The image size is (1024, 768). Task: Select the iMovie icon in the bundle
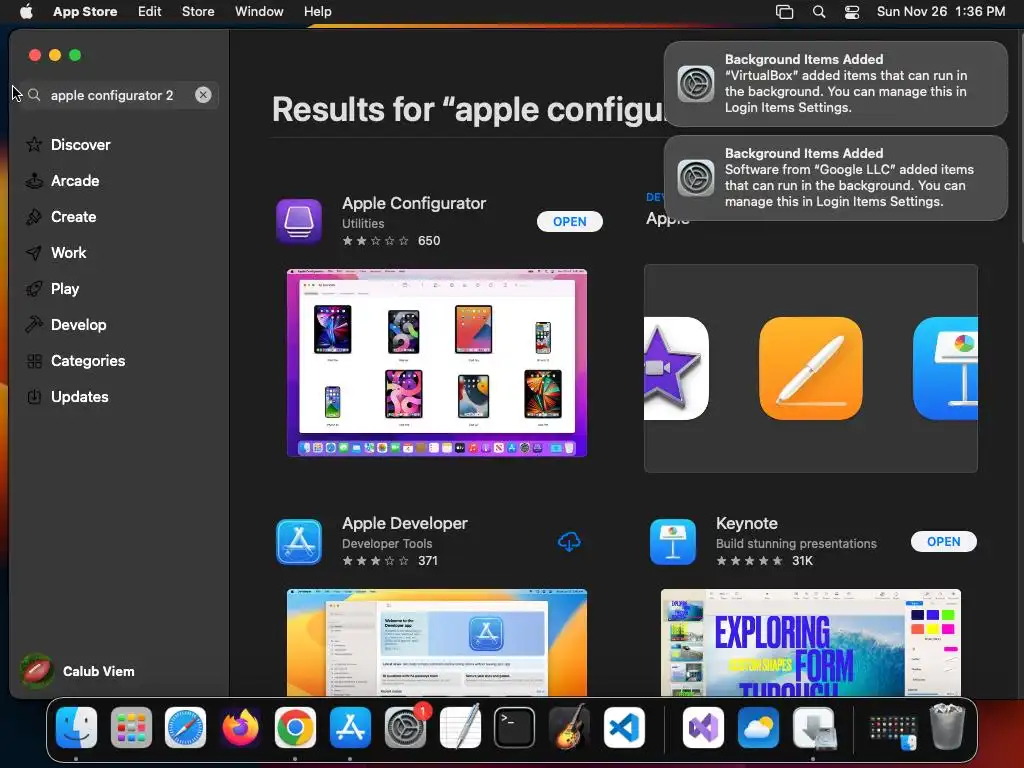(675, 368)
